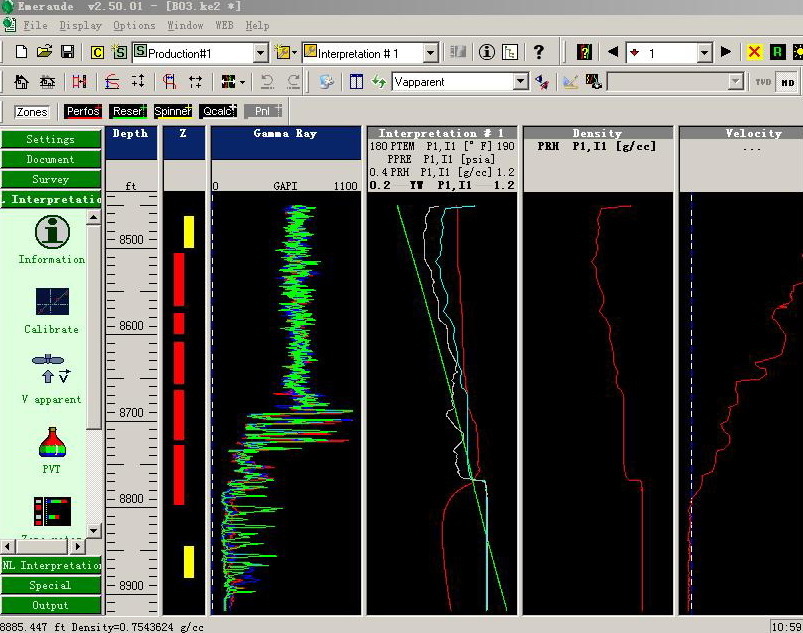803x633 pixels.
Task: Toggle the Spinner track display
Action: pos(172,111)
